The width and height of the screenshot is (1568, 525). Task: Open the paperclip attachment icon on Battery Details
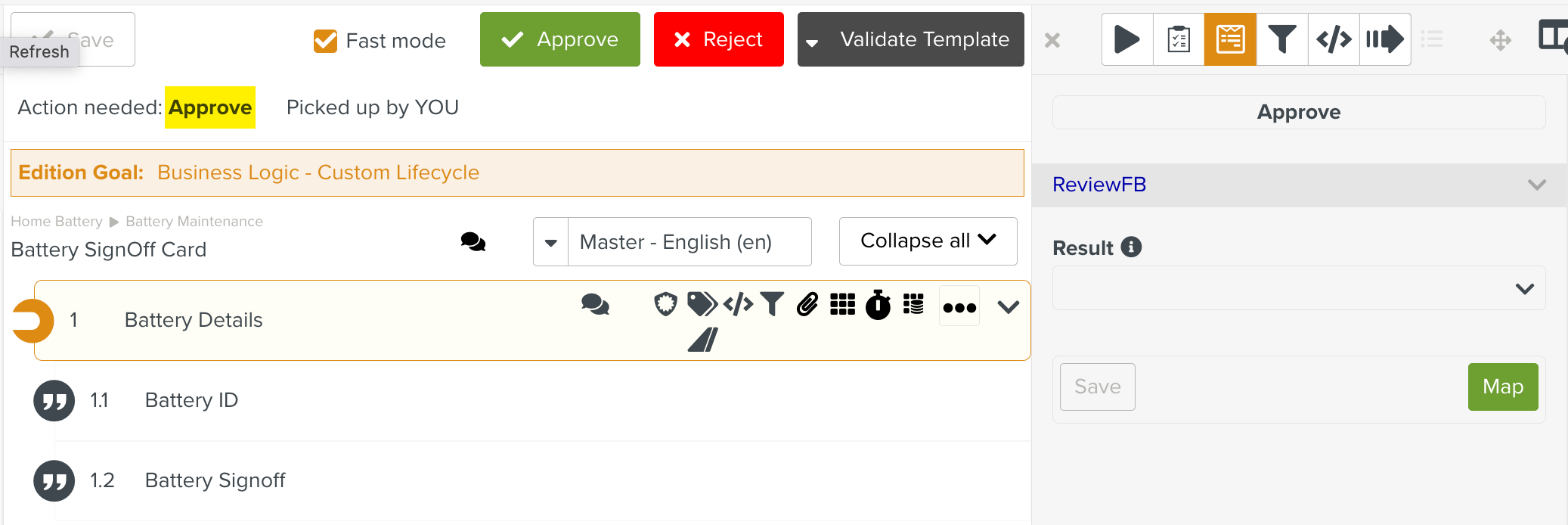pyautogui.click(x=807, y=305)
